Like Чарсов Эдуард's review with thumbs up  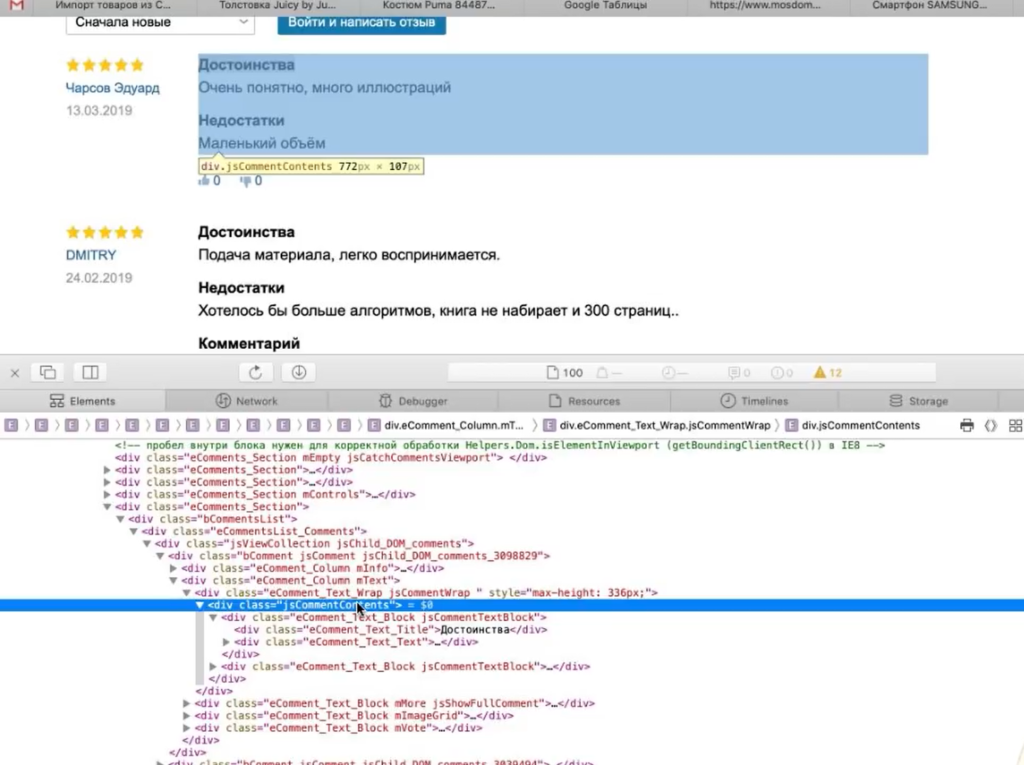[205, 181]
